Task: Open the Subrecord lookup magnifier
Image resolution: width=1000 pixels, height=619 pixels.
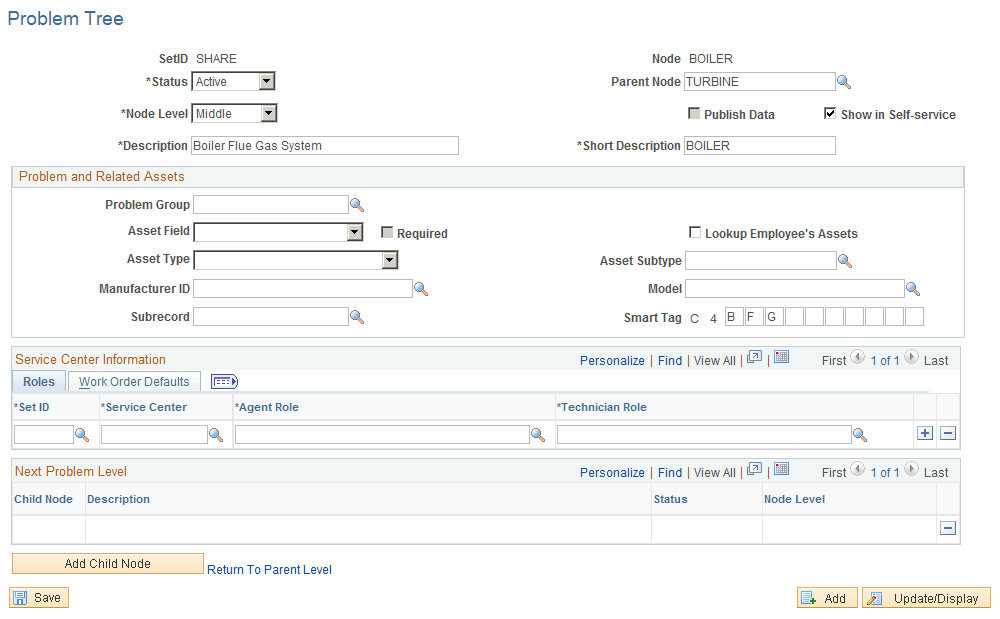Action: 357,317
